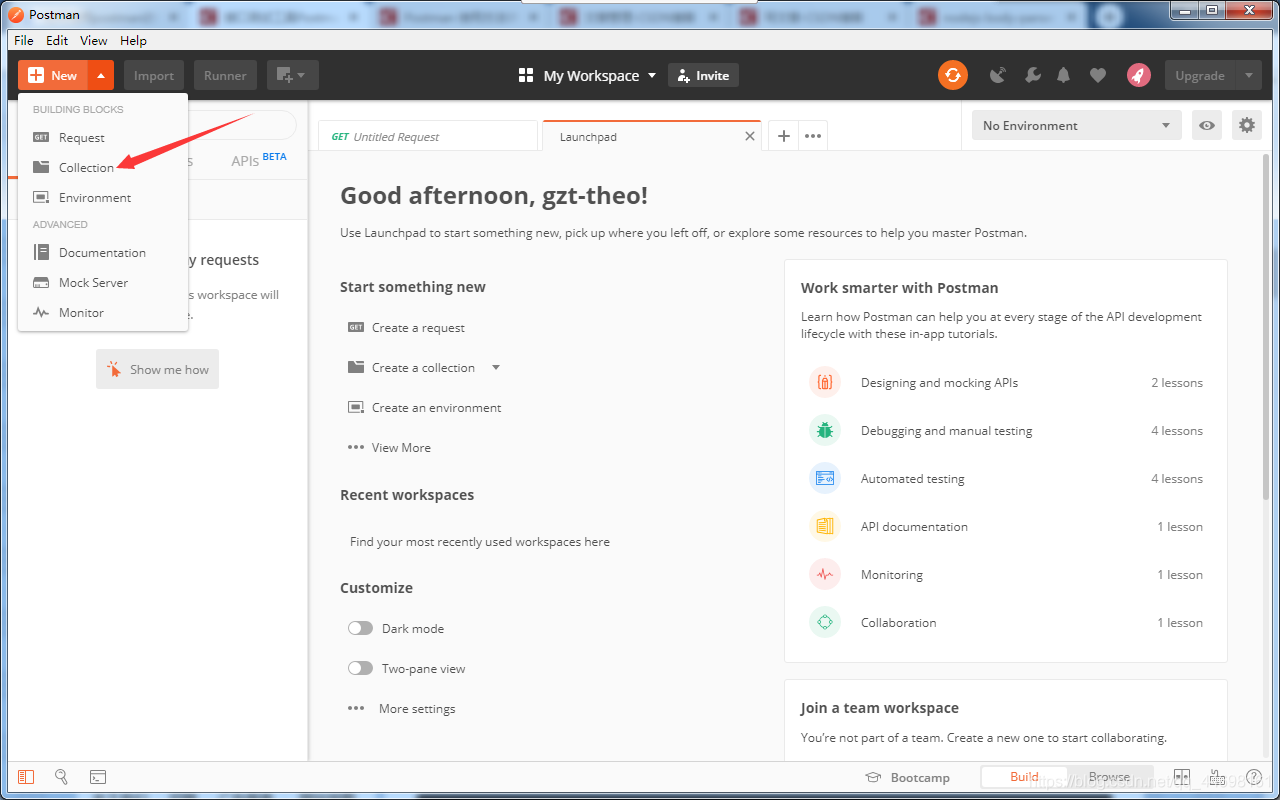The width and height of the screenshot is (1280, 800).
Task: Click the Show me how button
Action: [157, 369]
